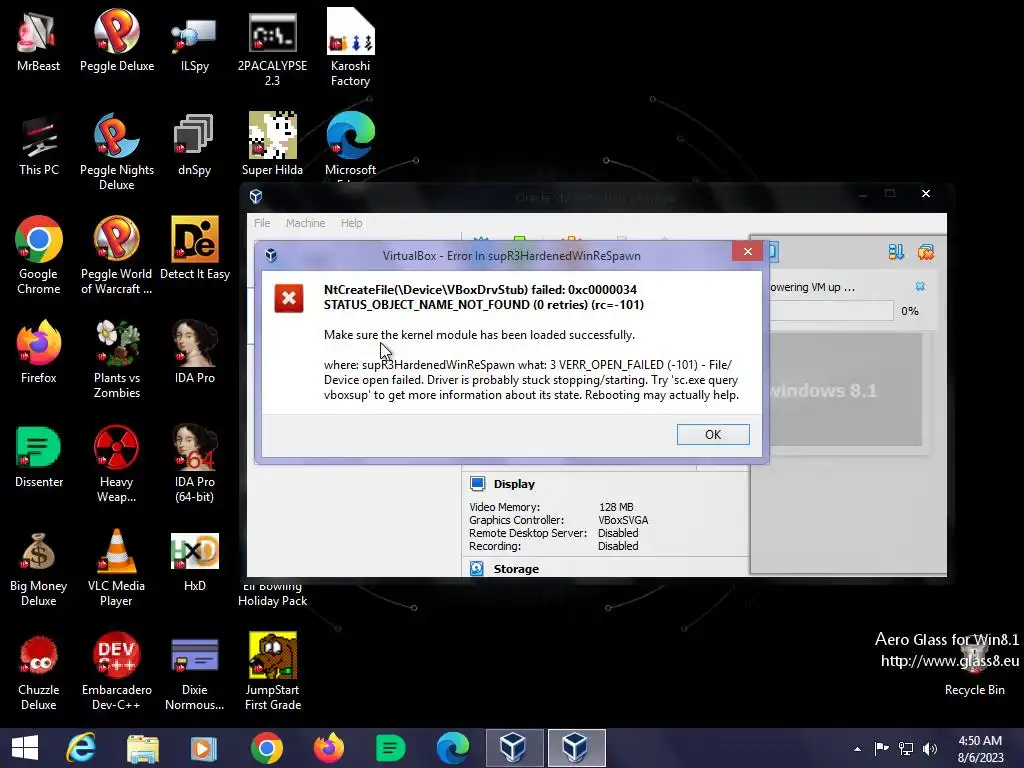Image resolution: width=1024 pixels, height=768 pixels.
Task: Select the Embarcadero Dev-C++ shortcut
Action: point(117,672)
